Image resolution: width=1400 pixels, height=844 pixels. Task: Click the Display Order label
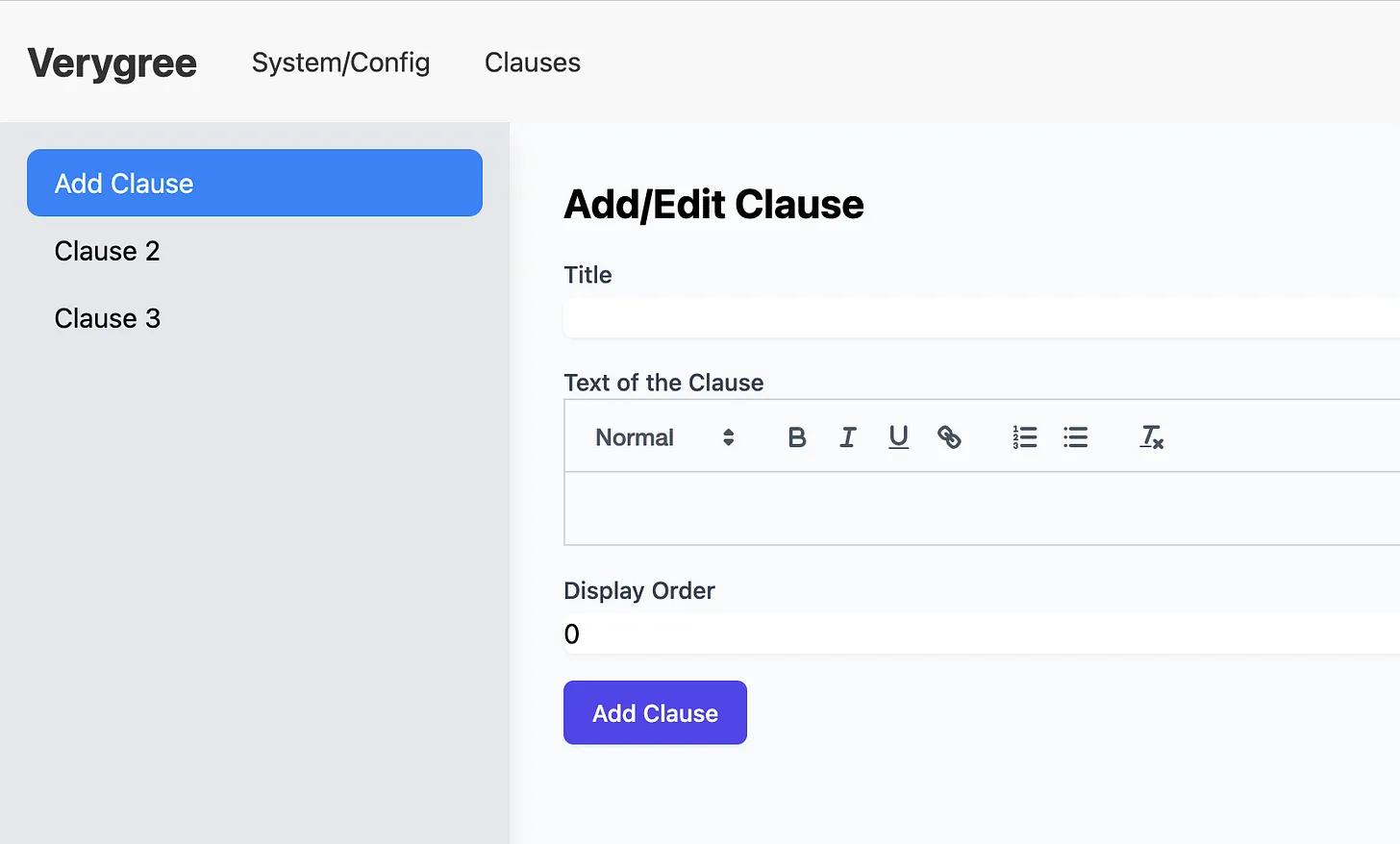(639, 590)
